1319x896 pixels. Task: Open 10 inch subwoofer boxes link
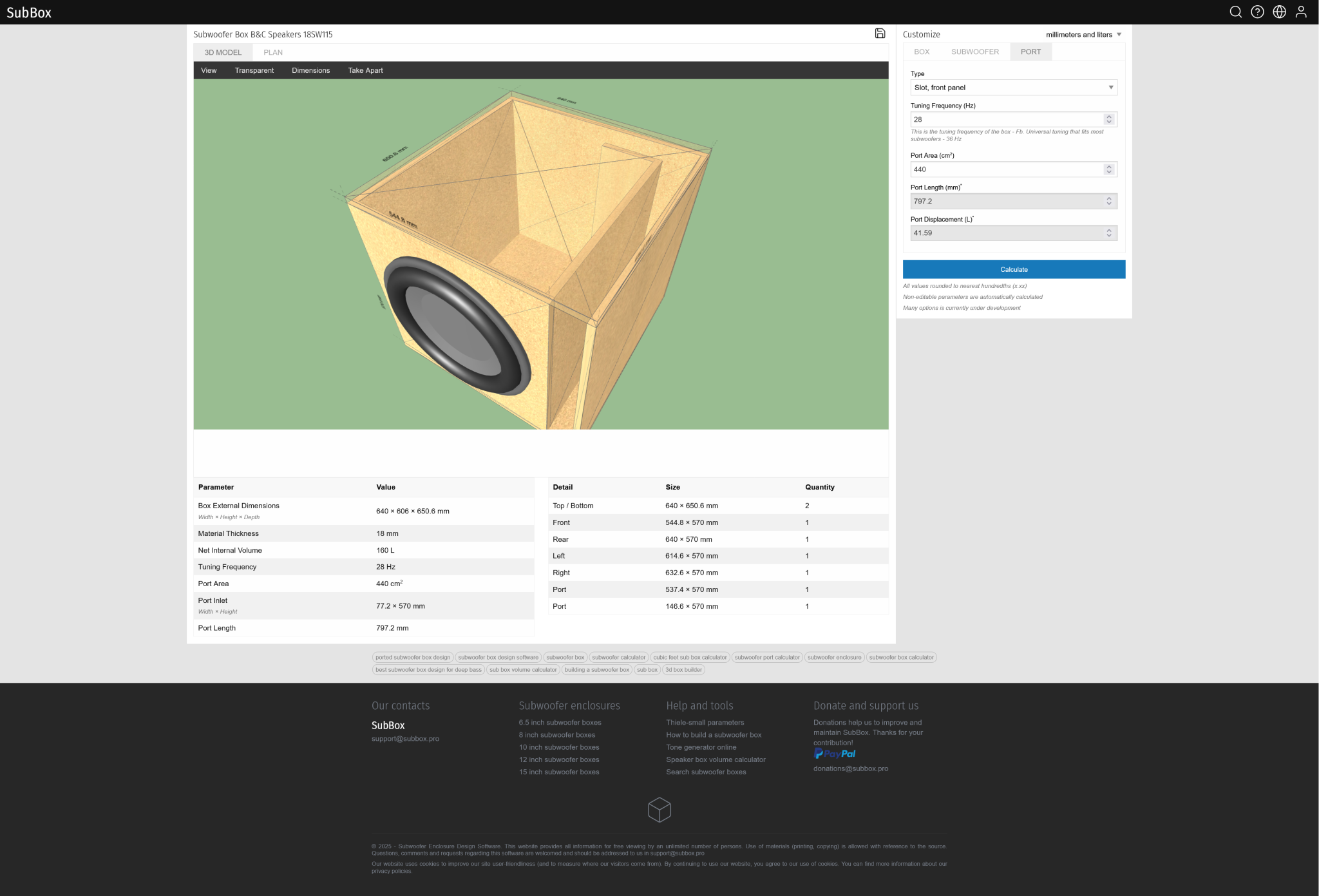tap(559, 747)
